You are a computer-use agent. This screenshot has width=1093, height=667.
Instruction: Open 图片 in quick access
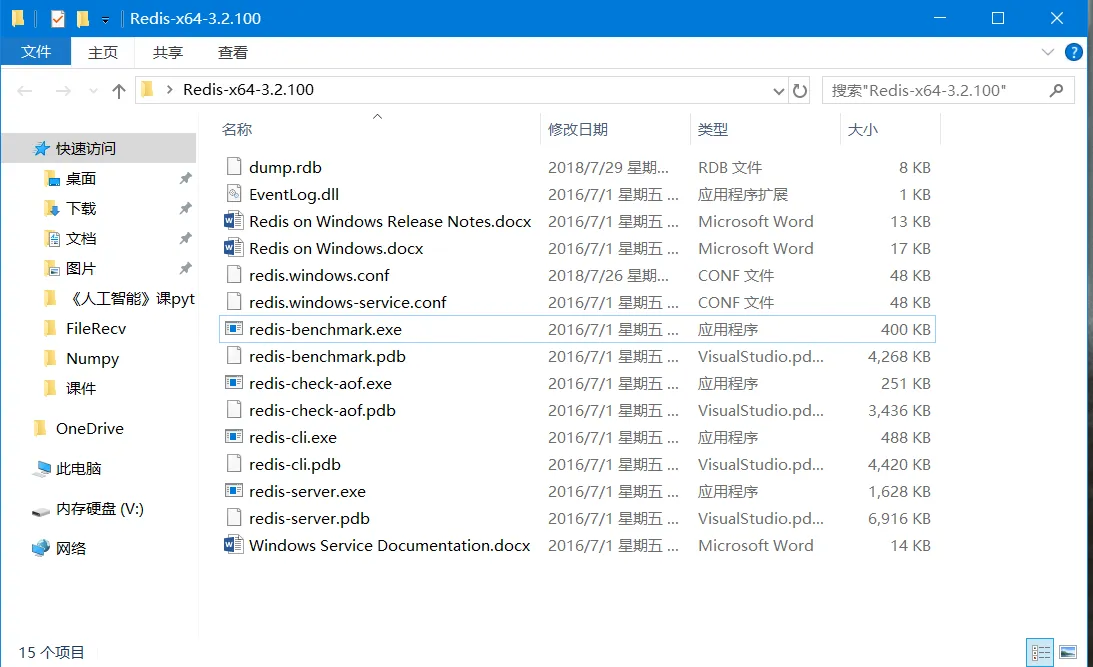point(80,268)
